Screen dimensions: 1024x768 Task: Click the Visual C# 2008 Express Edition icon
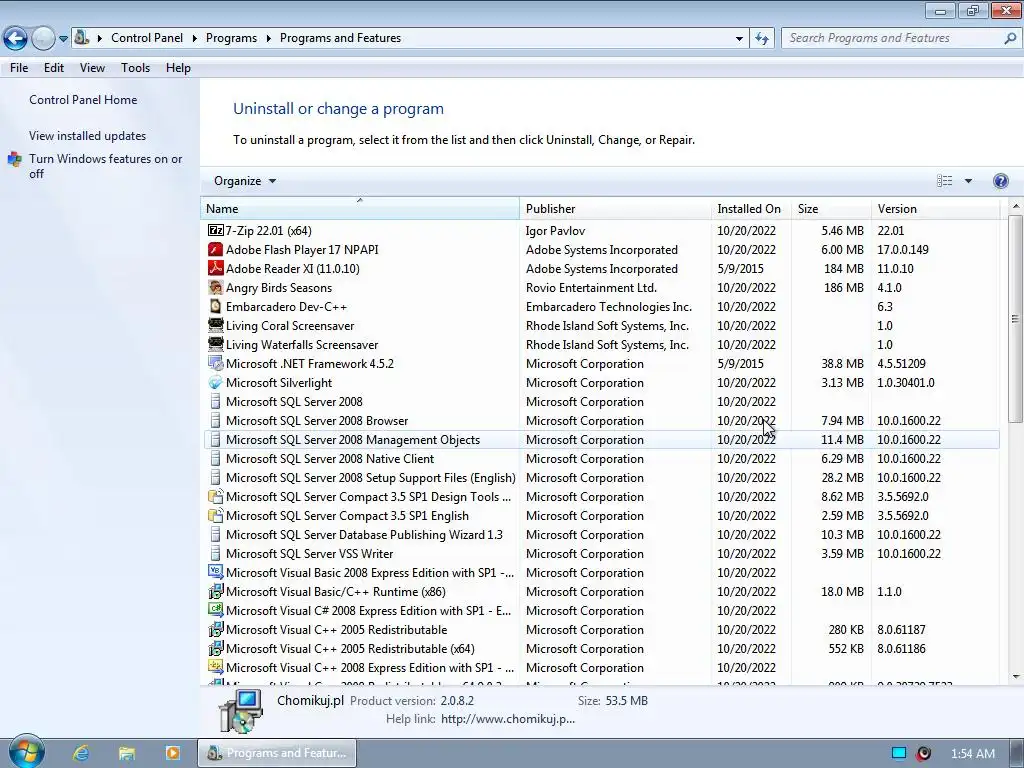click(216, 610)
